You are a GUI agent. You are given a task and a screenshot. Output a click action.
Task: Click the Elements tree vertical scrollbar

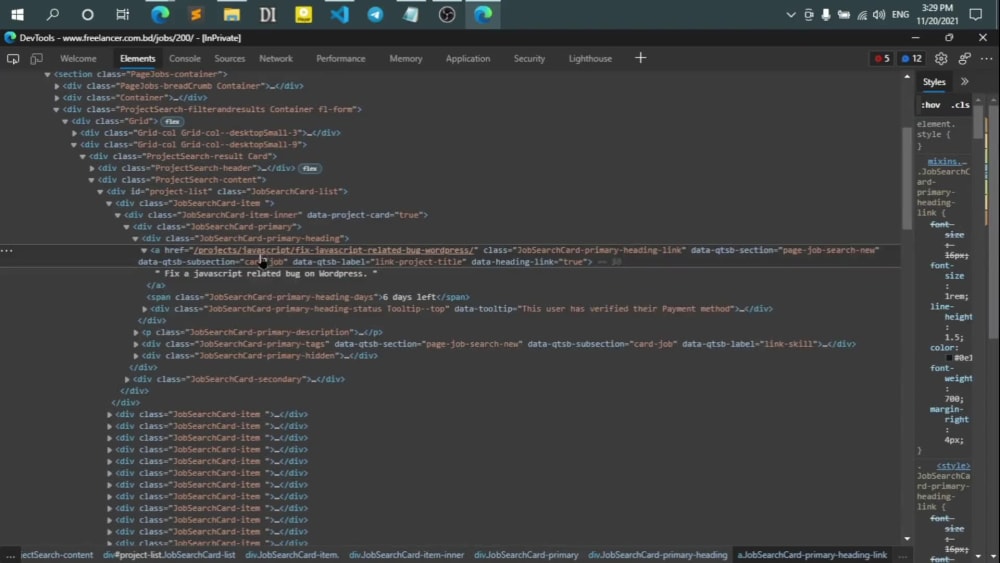[907, 179]
